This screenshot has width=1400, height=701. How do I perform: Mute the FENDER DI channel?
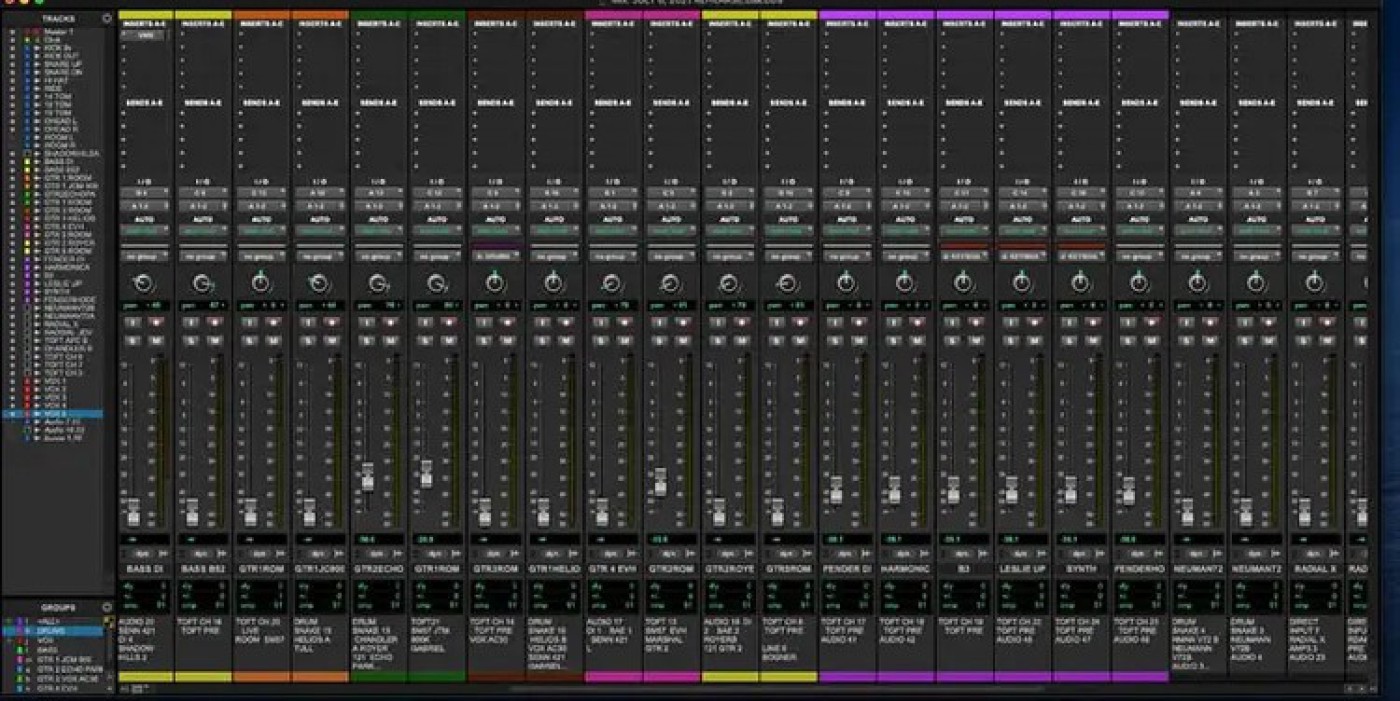point(858,341)
